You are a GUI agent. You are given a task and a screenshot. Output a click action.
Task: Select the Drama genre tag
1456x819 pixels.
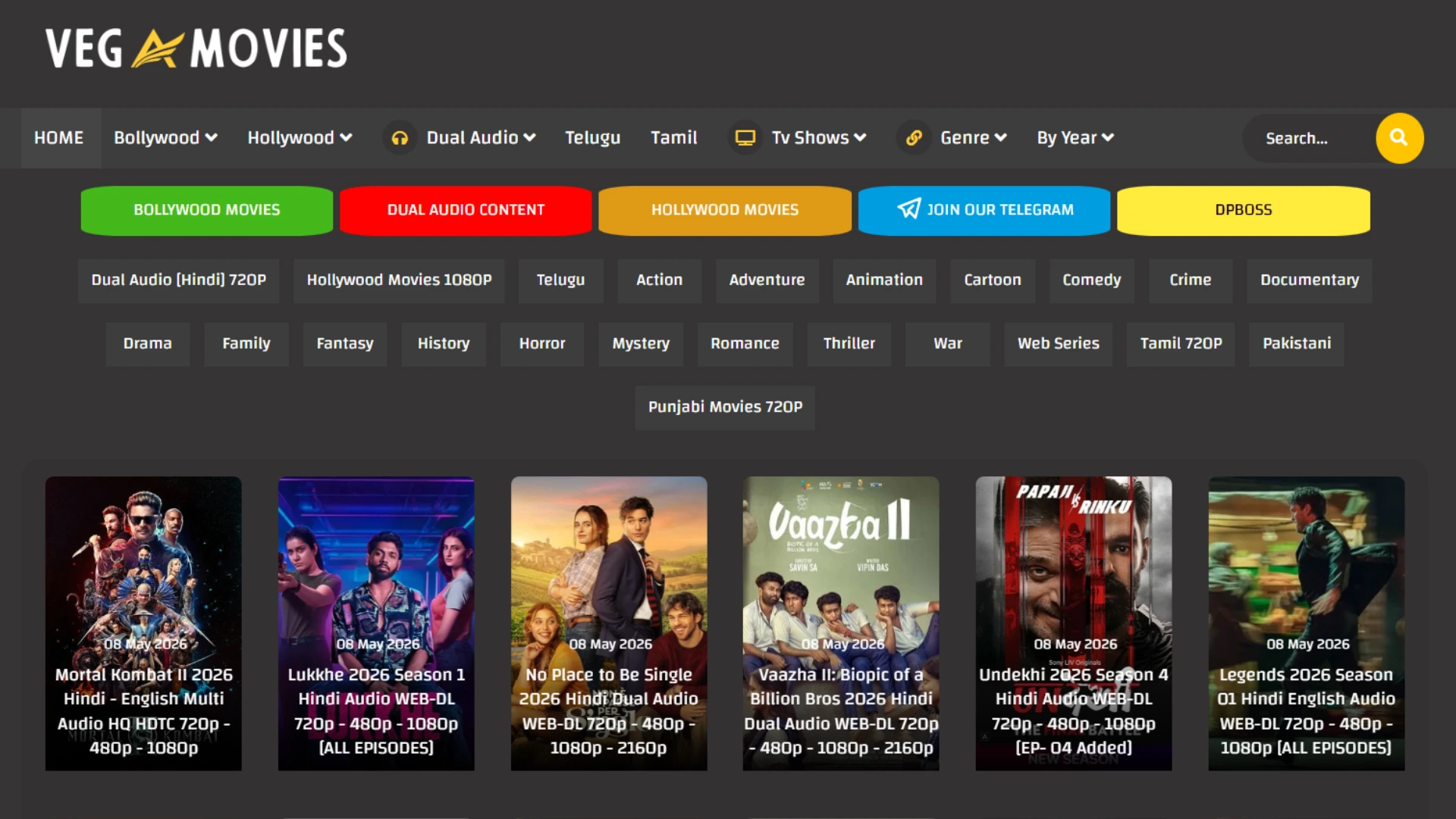(x=147, y=344)
